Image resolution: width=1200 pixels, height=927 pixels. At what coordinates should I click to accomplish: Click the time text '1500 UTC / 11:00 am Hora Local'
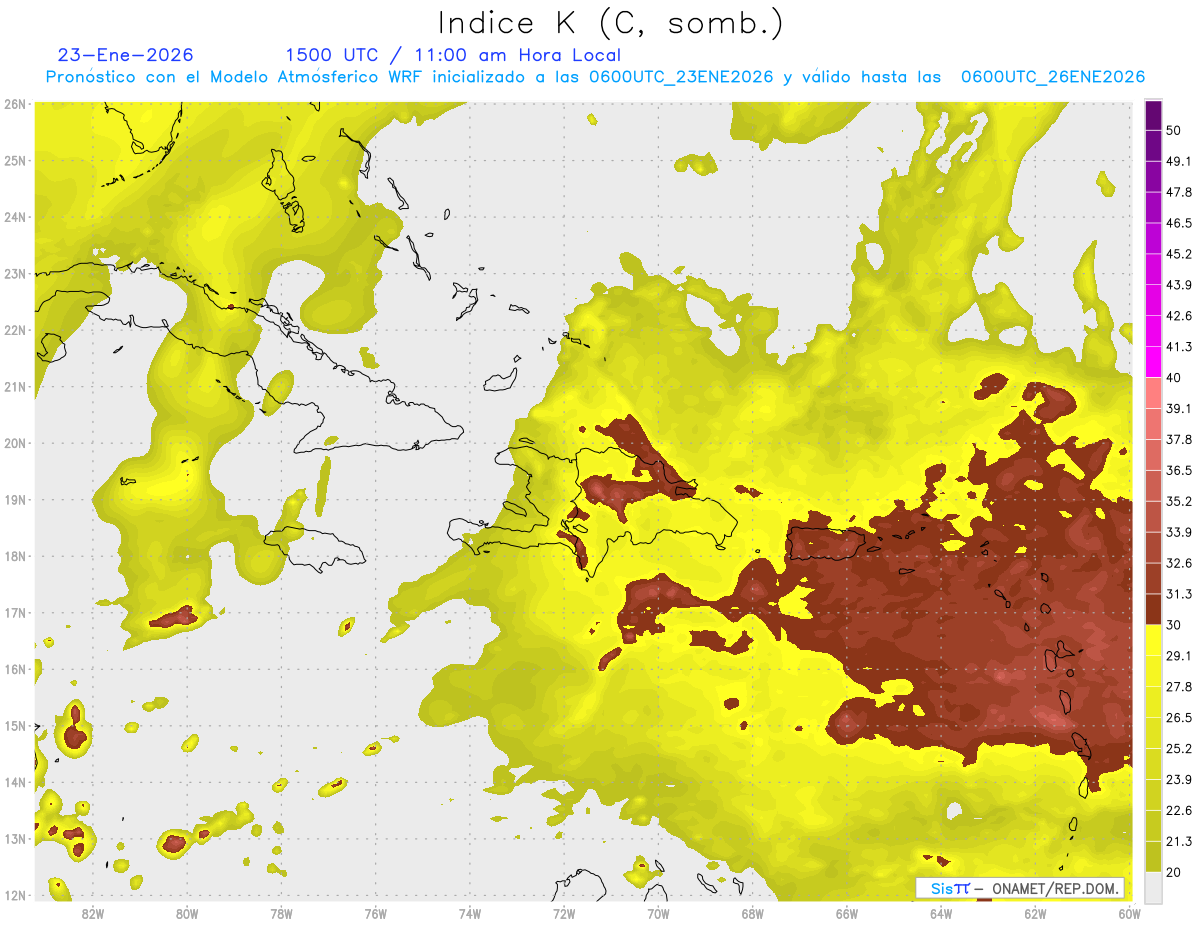pos(453,55)
